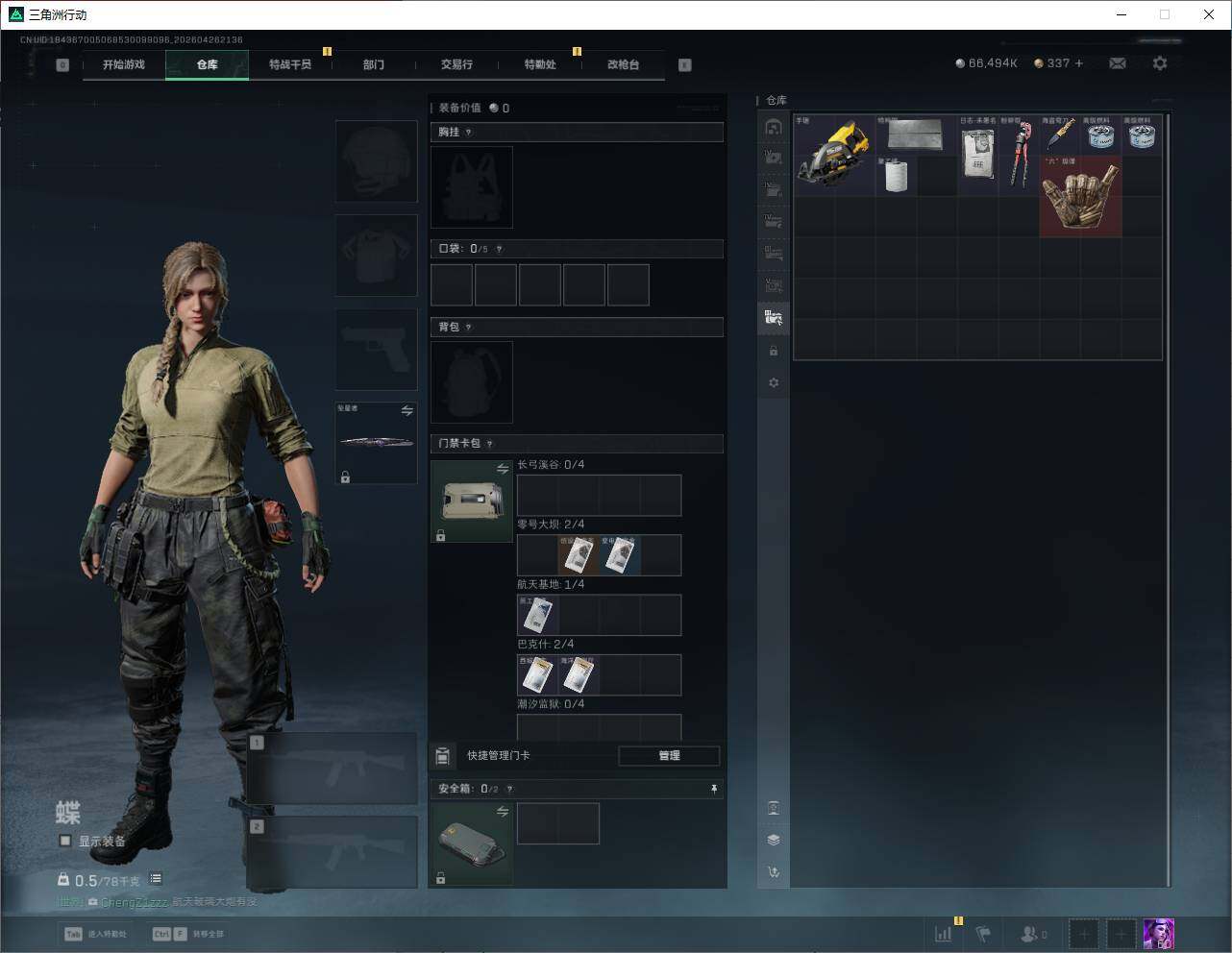Image resolution: width=1232 pixels, height=953 pixels.
Task: Toggle the 显示装备 checkbox
Action: pyautogui.click(x=65, y=841)
